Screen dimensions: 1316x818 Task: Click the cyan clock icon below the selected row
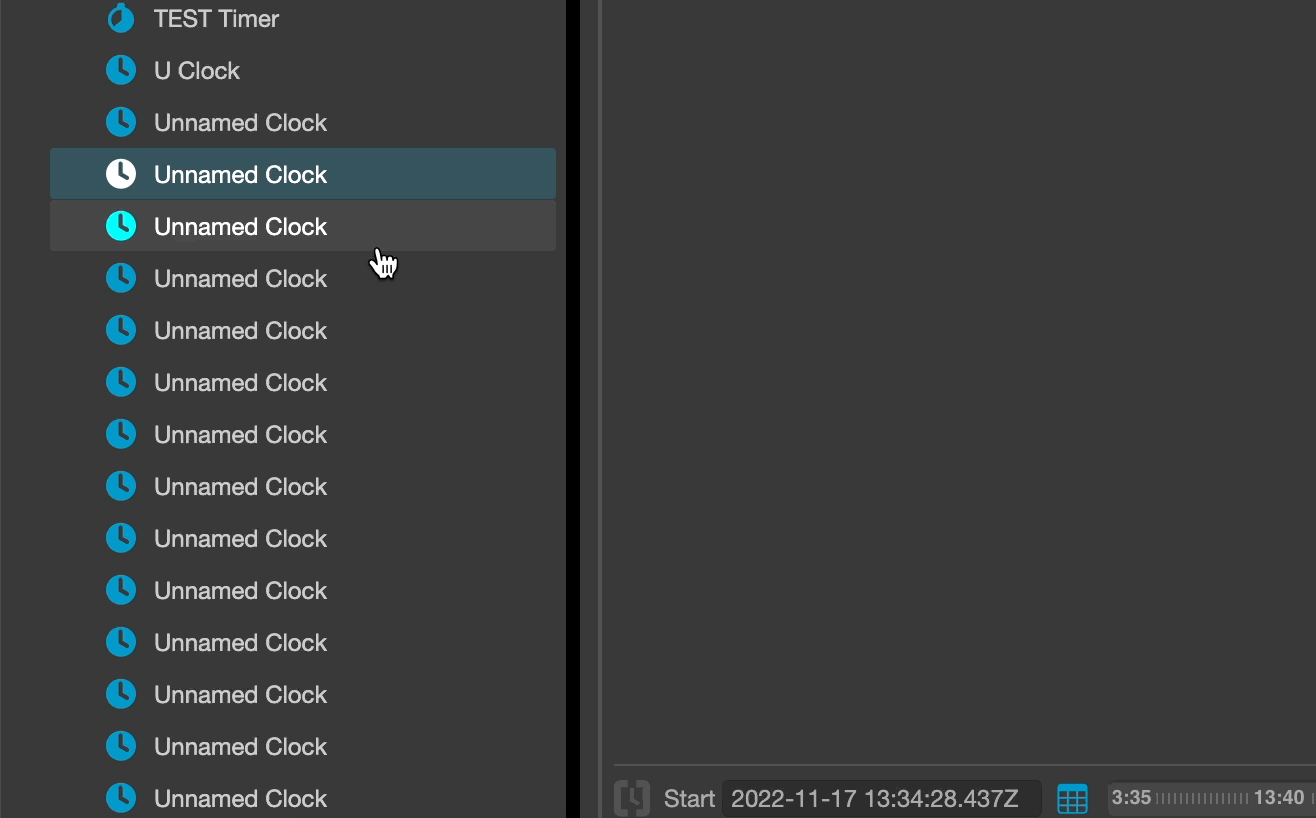pyautogui.click(x=120, y=225)
